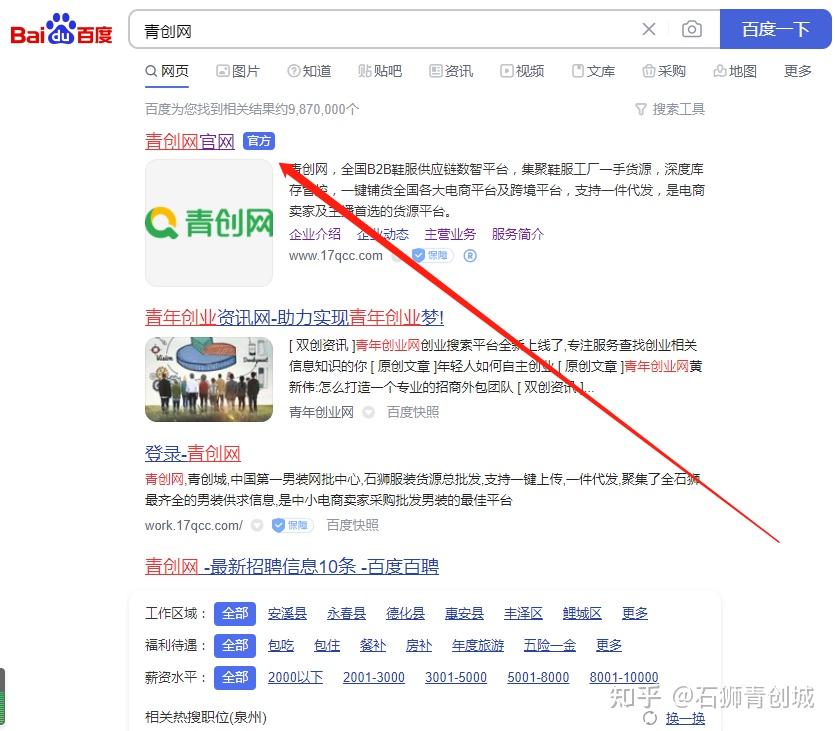The width and height of the screenshot is (835, 731).
Task: Click the 保障 shield badge beside www.17qcc.com
Action: point(432,256)
